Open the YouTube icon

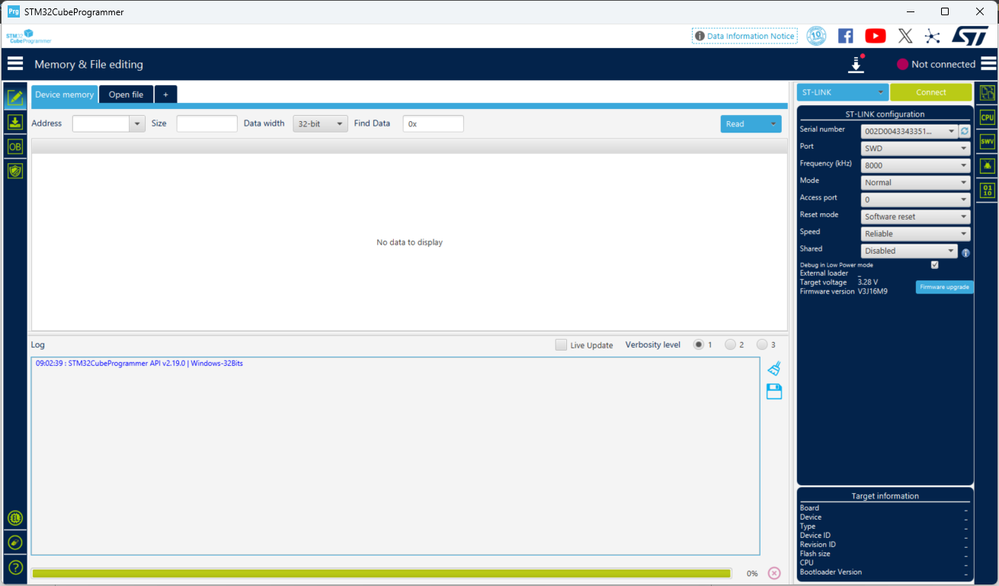tap(875, 36)
